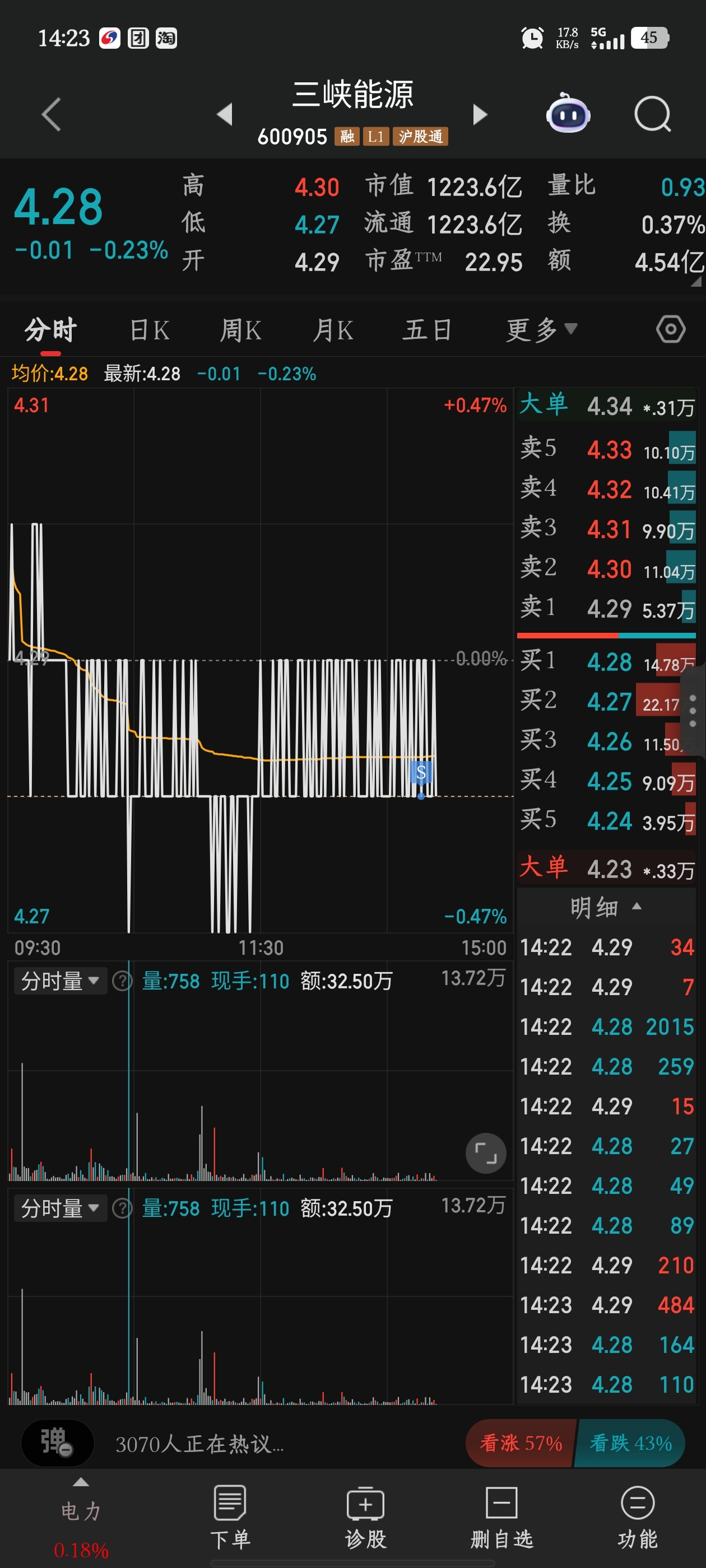Viewport: 706px width, 1568px height.
Task: Tap the intraday price chart
Action: (x=260, y=660)
